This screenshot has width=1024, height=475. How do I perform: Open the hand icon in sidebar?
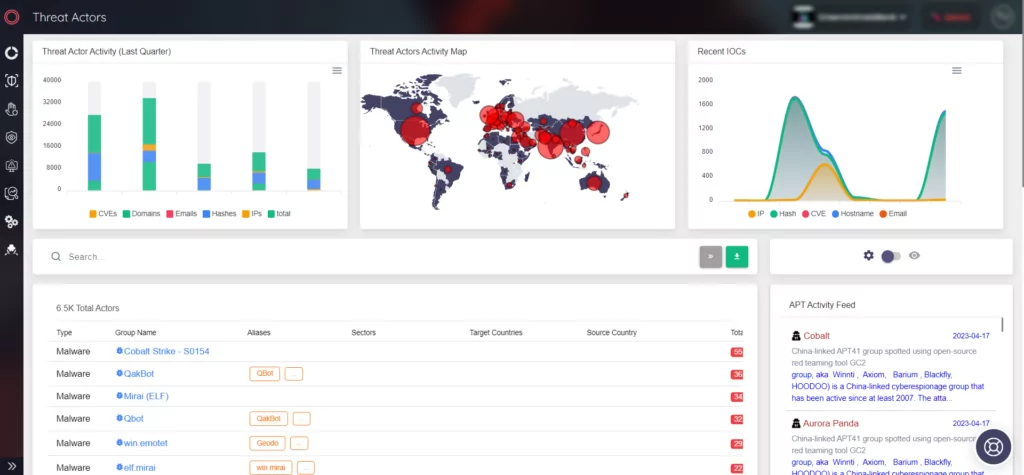click(11, 109)
